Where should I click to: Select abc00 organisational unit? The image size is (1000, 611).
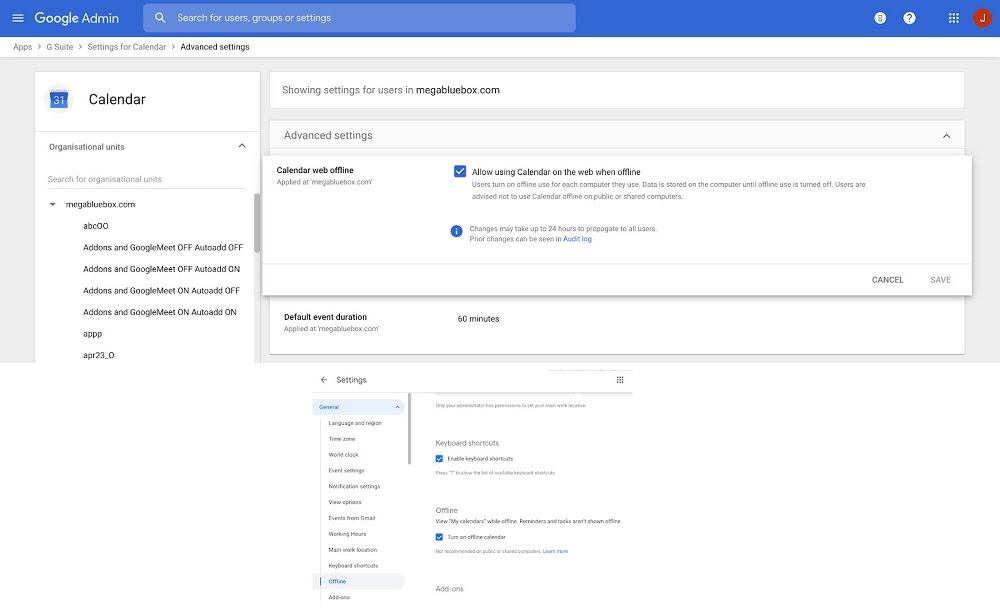click(x=96, y=226)
